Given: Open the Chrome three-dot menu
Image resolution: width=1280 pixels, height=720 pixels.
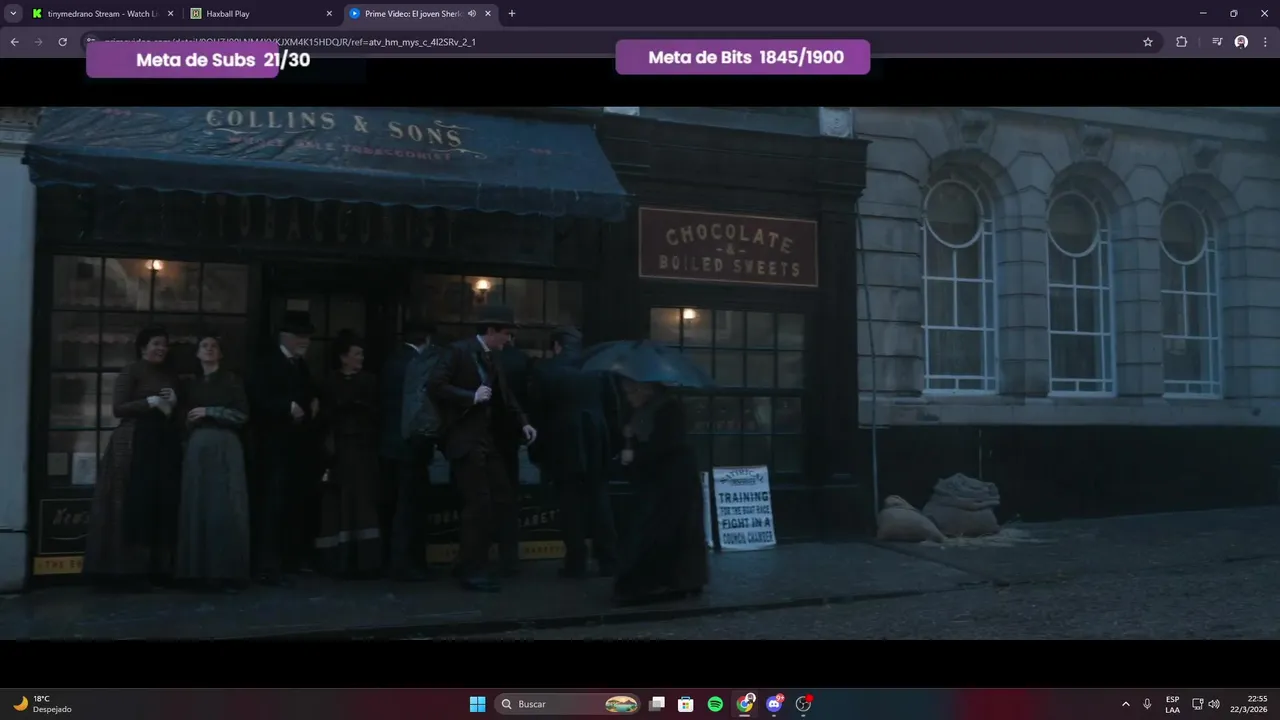Looking at the screenshot, I should (1265, 42).
